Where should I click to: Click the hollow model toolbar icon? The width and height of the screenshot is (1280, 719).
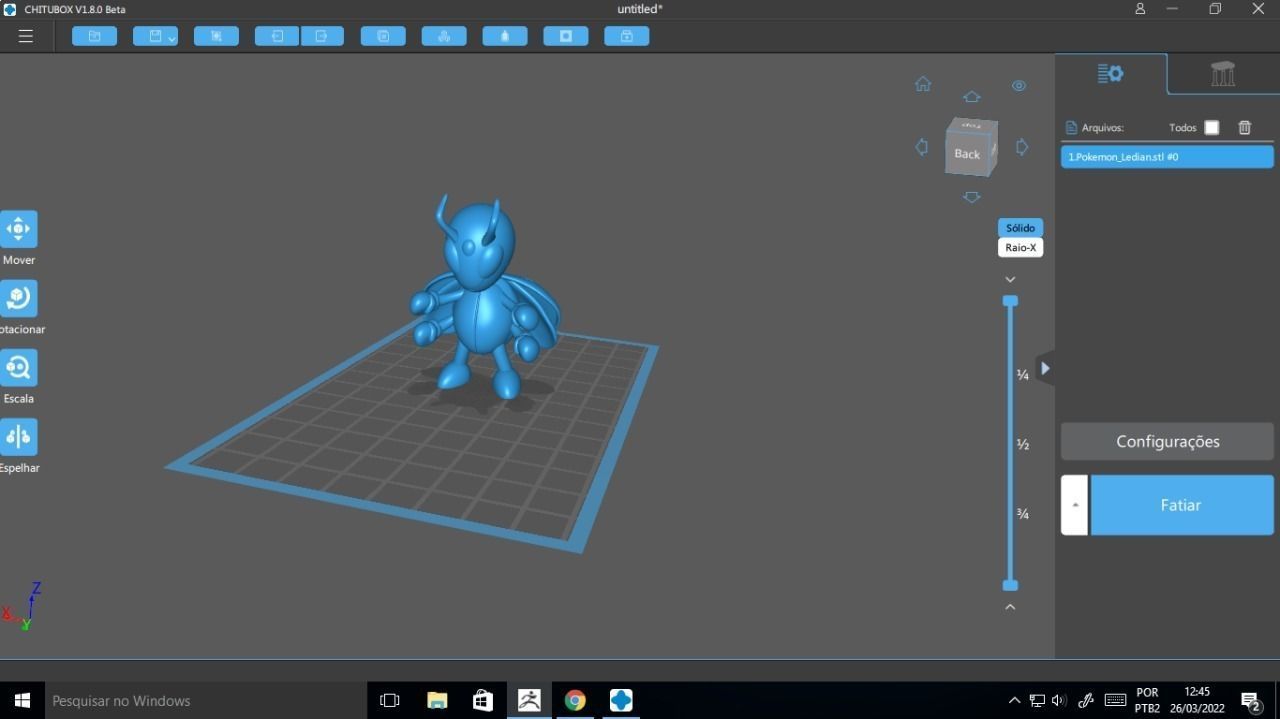point(566,36)
